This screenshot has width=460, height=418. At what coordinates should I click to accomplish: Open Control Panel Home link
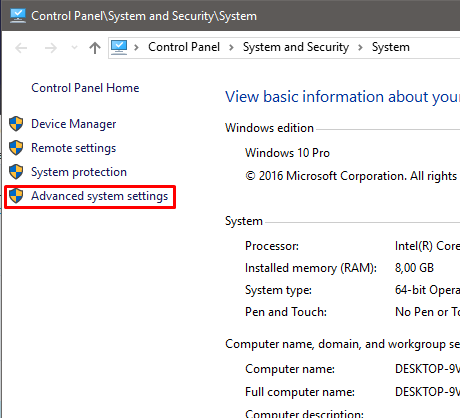click(x=85, y=88)
